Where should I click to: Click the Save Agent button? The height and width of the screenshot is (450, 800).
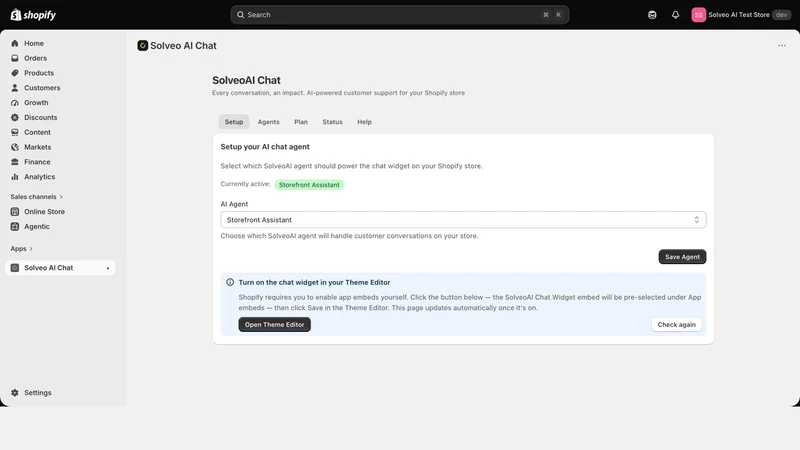[x=682, y=257]
